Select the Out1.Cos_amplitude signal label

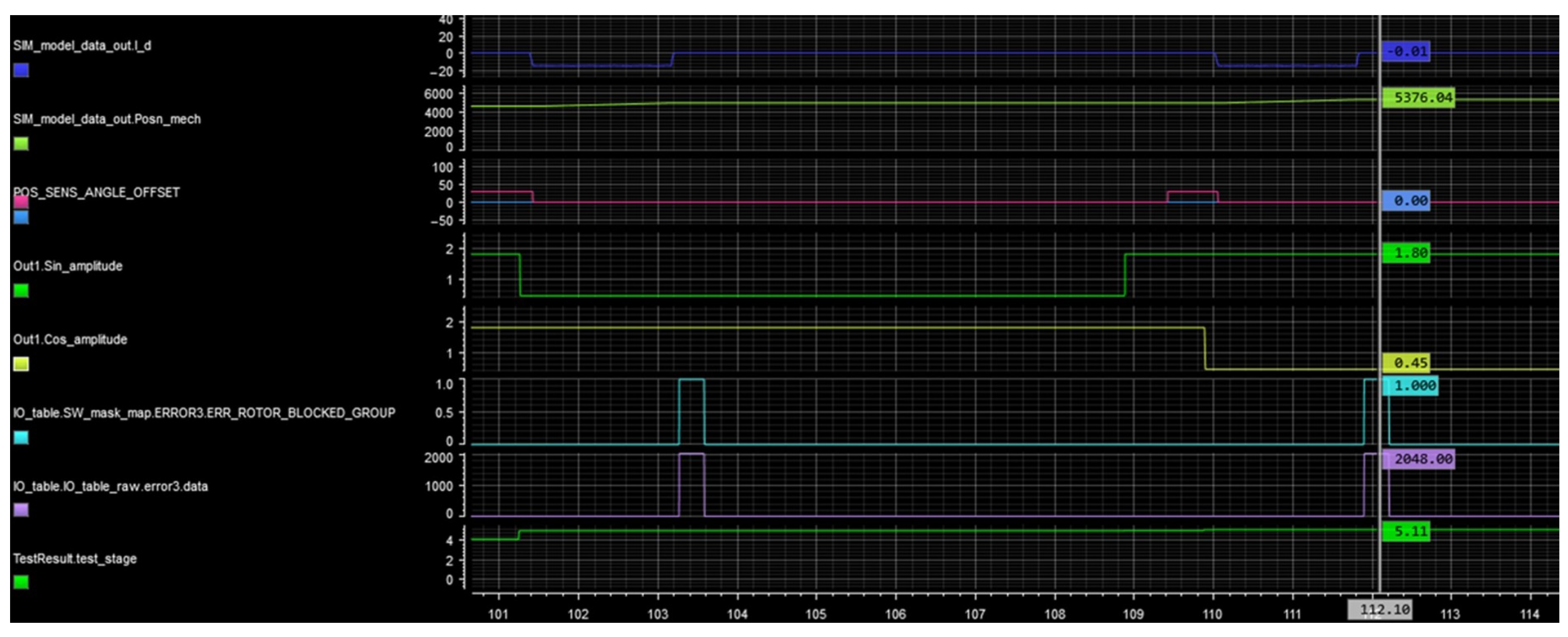71,339
